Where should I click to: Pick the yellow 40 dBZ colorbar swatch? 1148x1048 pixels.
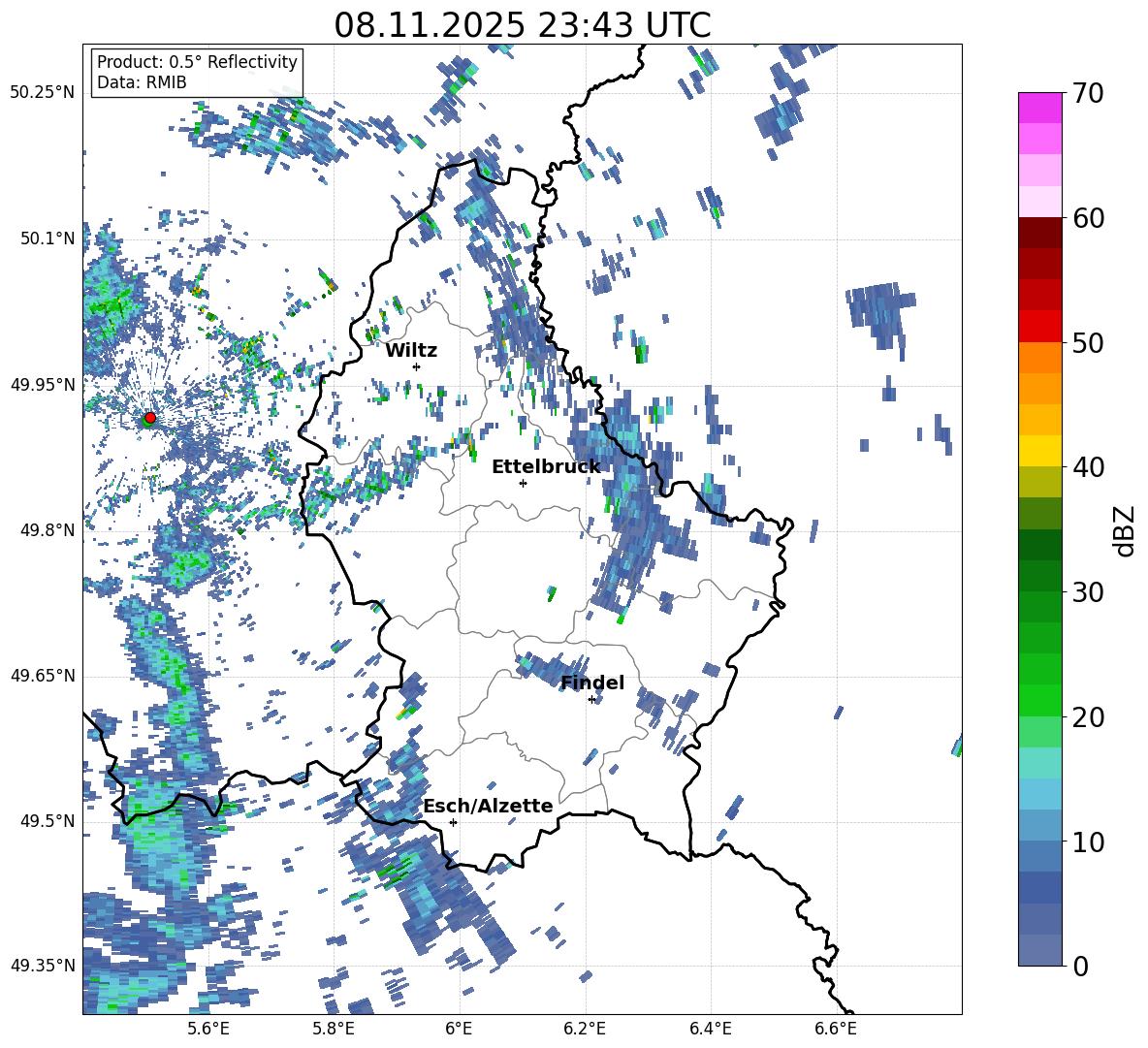tap(1039, 451)
